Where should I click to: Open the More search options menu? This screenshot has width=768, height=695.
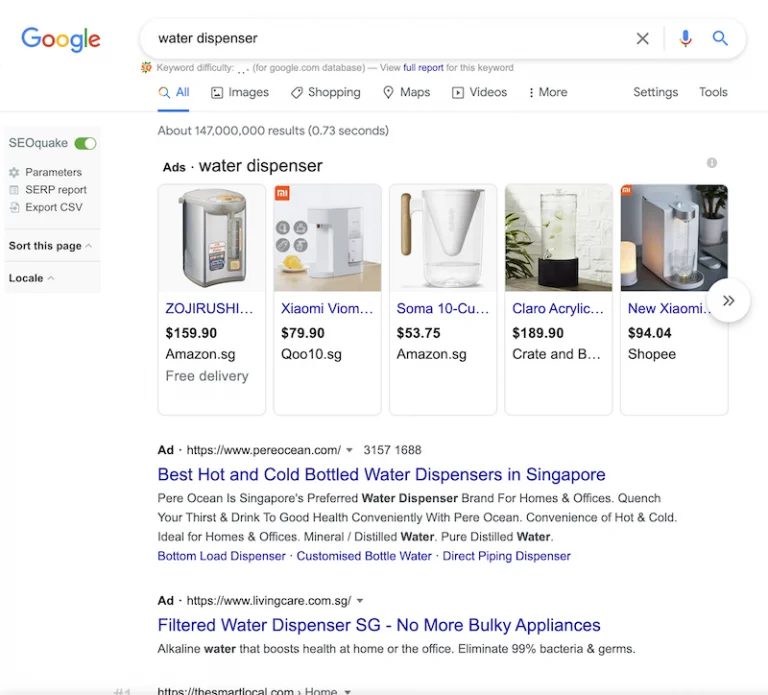[547, 92]
